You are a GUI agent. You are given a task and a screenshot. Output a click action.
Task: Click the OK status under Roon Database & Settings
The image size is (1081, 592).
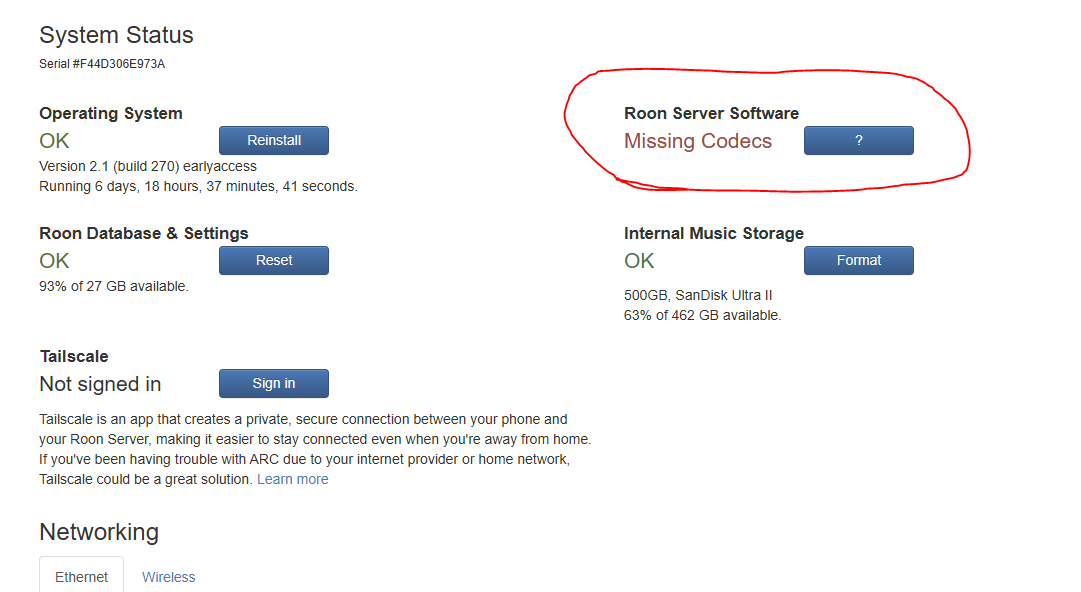coord(54,261)
